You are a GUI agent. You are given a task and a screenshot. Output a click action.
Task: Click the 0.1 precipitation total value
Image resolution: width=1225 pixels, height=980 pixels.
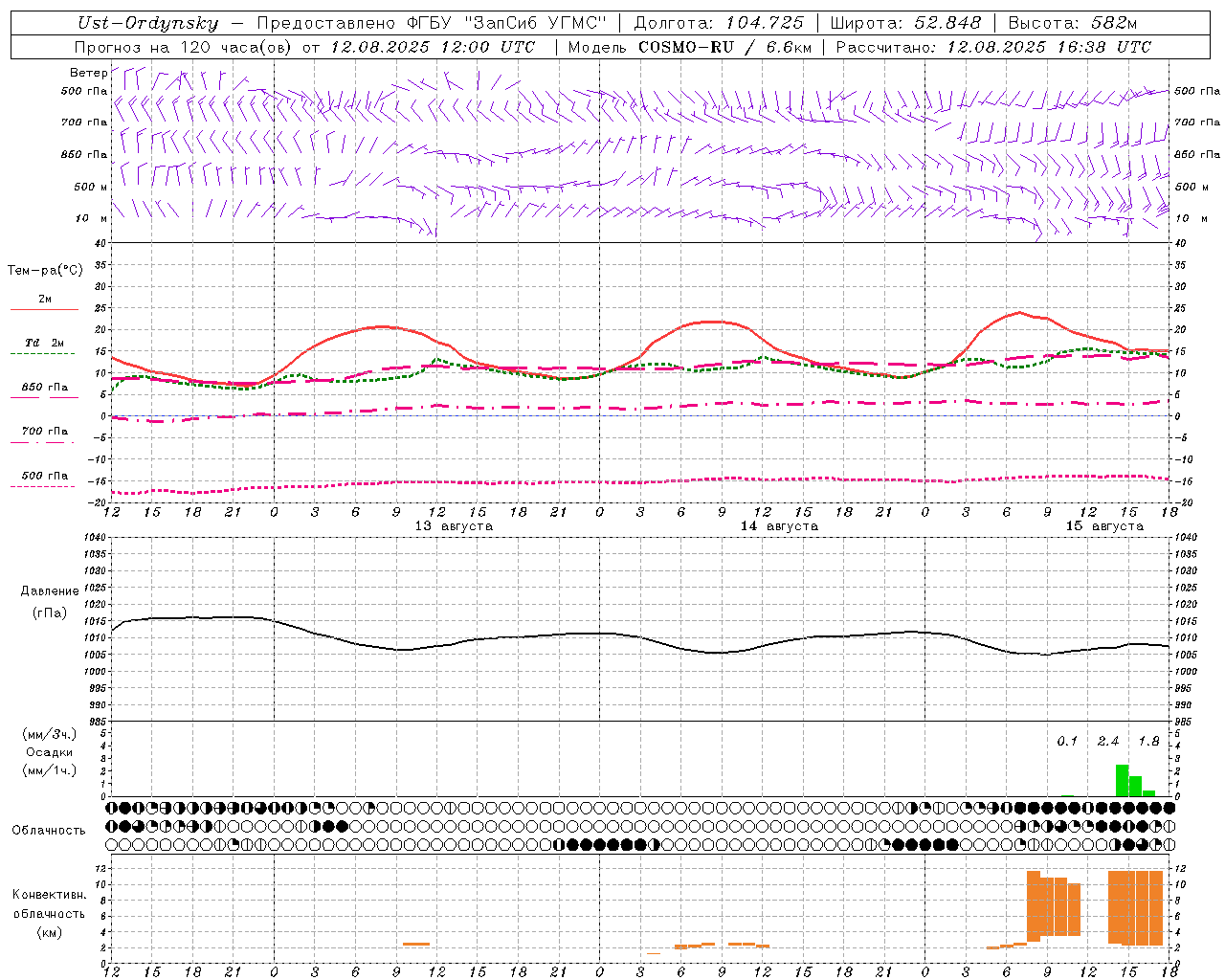coord(1067,742)
